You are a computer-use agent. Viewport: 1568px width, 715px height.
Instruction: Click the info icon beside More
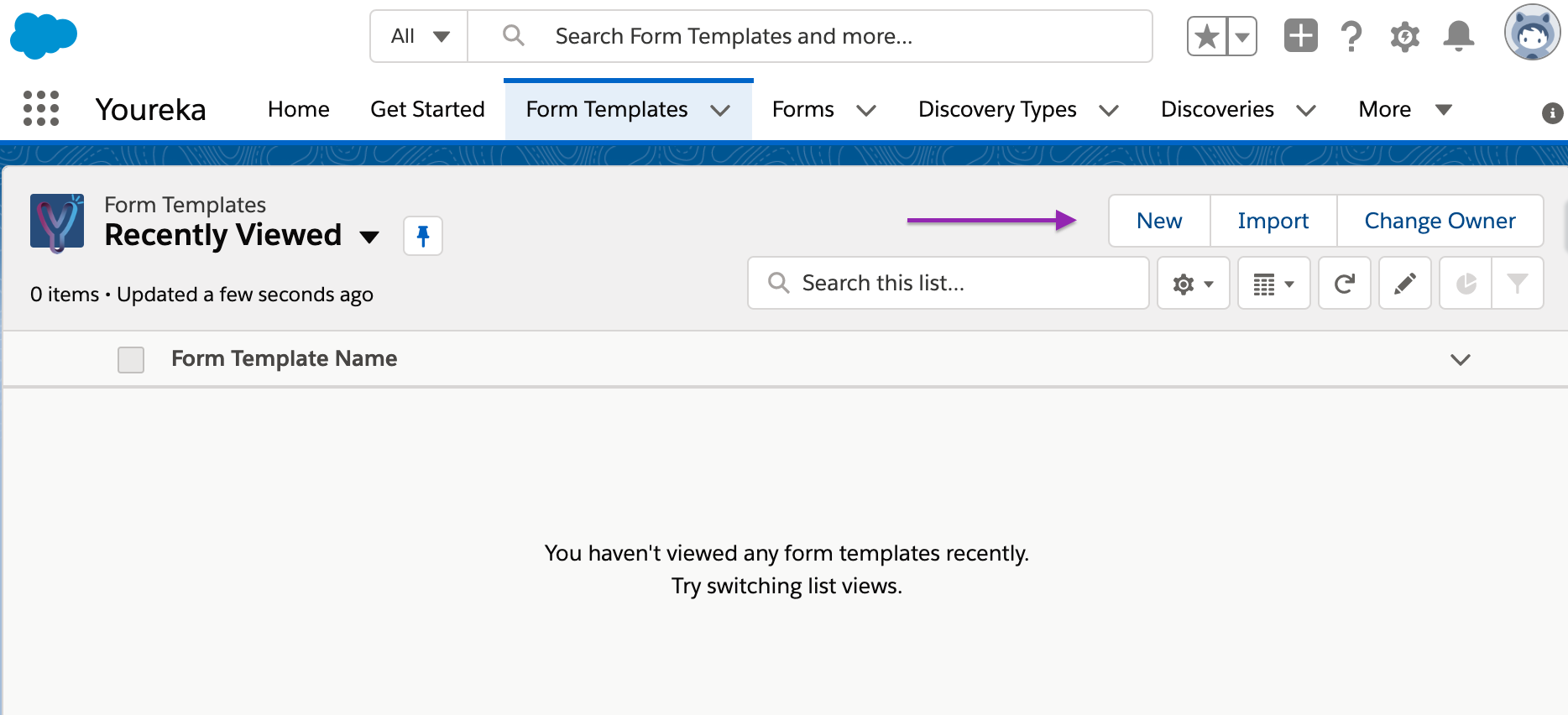(1552, 112)
